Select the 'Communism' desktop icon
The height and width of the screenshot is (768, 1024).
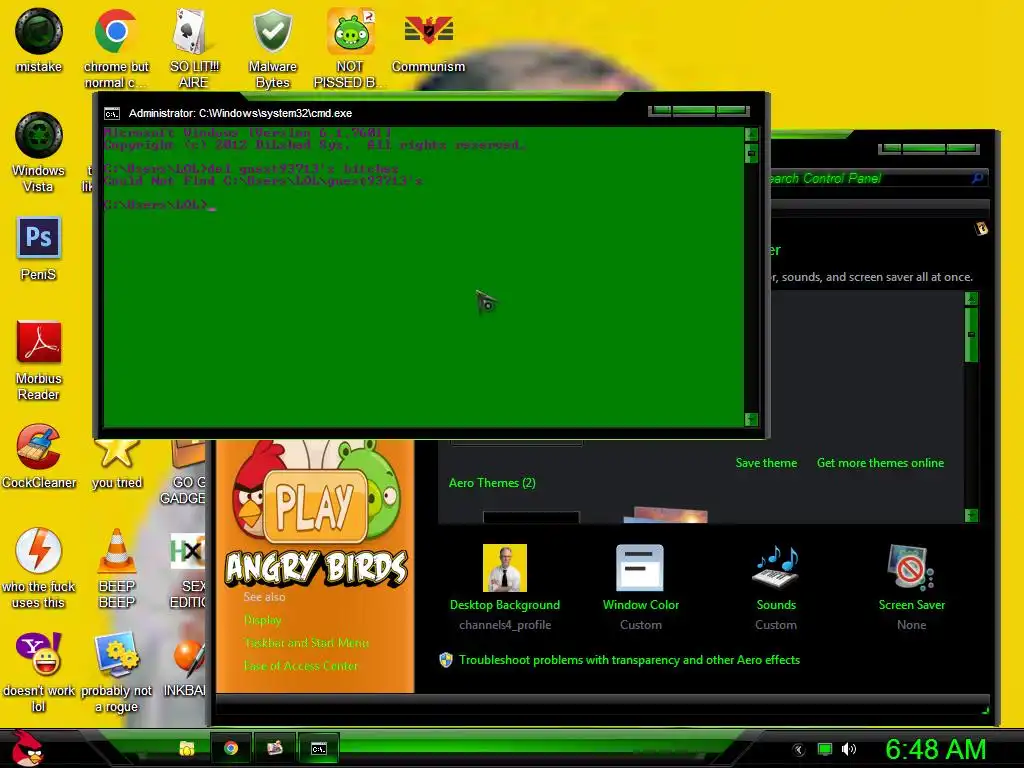pyautogui.click(x=428, y=41)
